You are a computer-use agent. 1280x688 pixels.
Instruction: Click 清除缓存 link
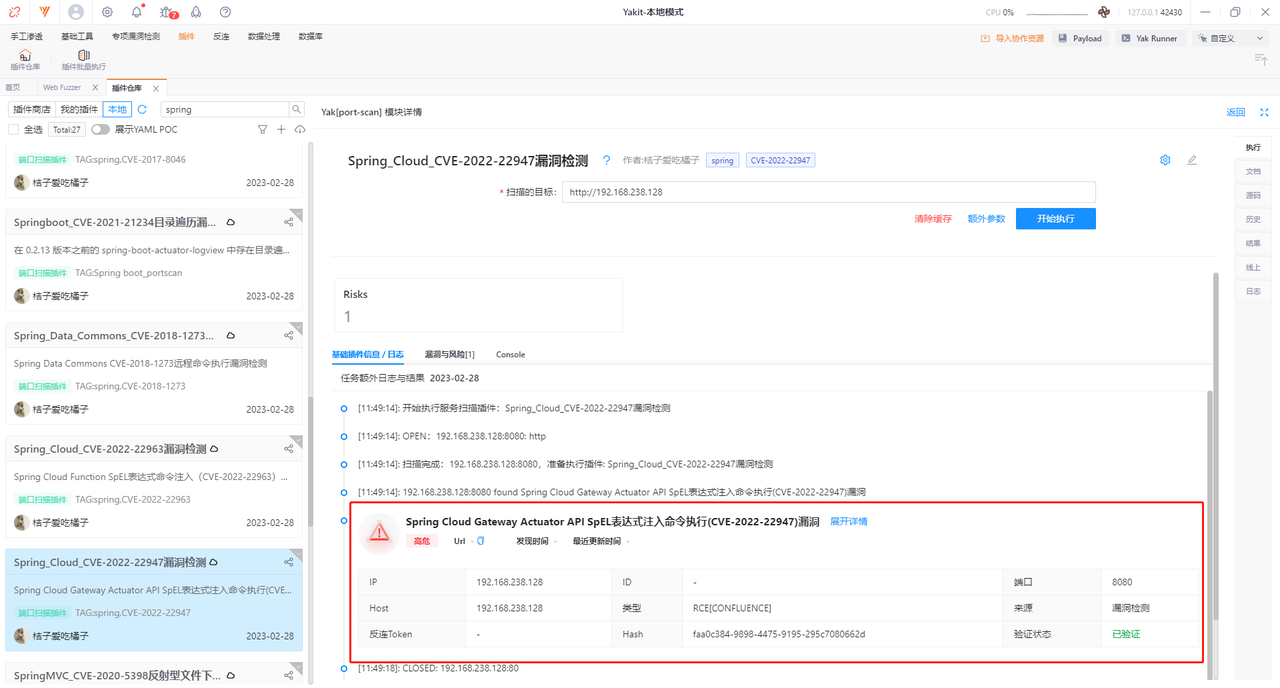(x=933, y=218)
